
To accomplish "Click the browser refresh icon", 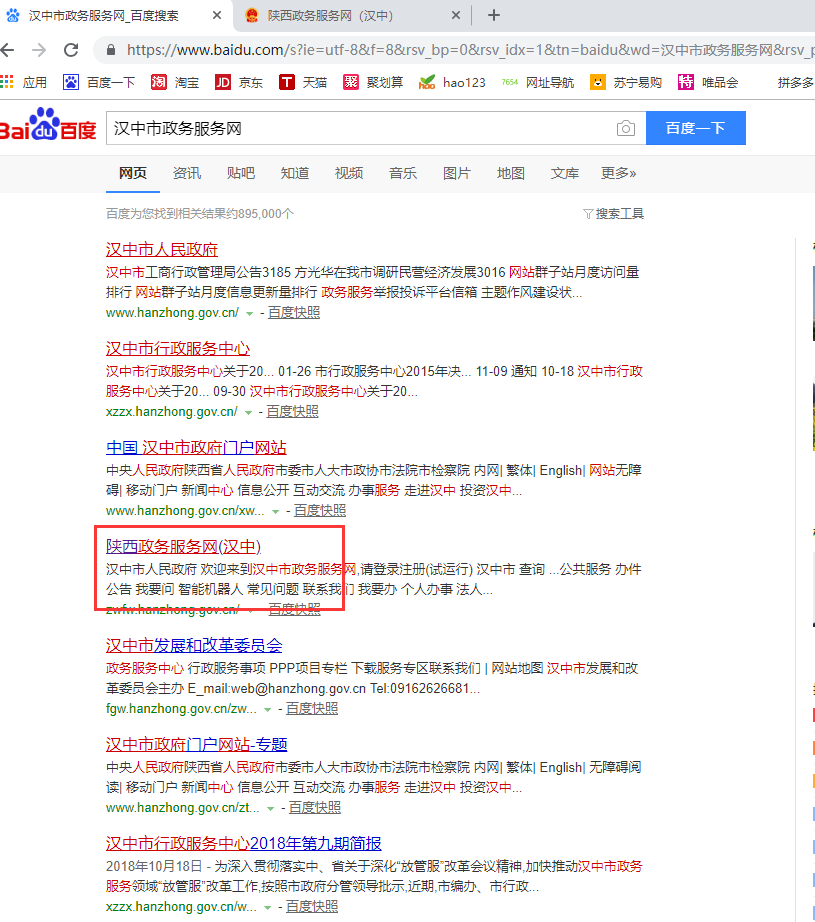I will coord(70,49).
